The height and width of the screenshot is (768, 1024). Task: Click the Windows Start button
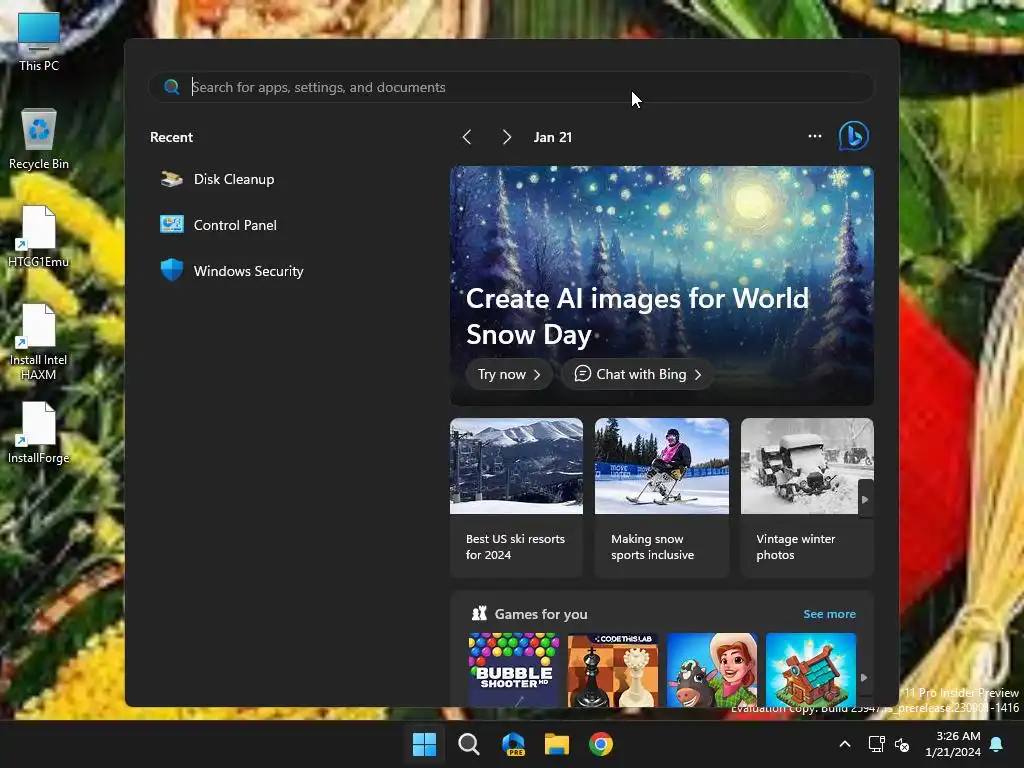click(x=424, y=744)
